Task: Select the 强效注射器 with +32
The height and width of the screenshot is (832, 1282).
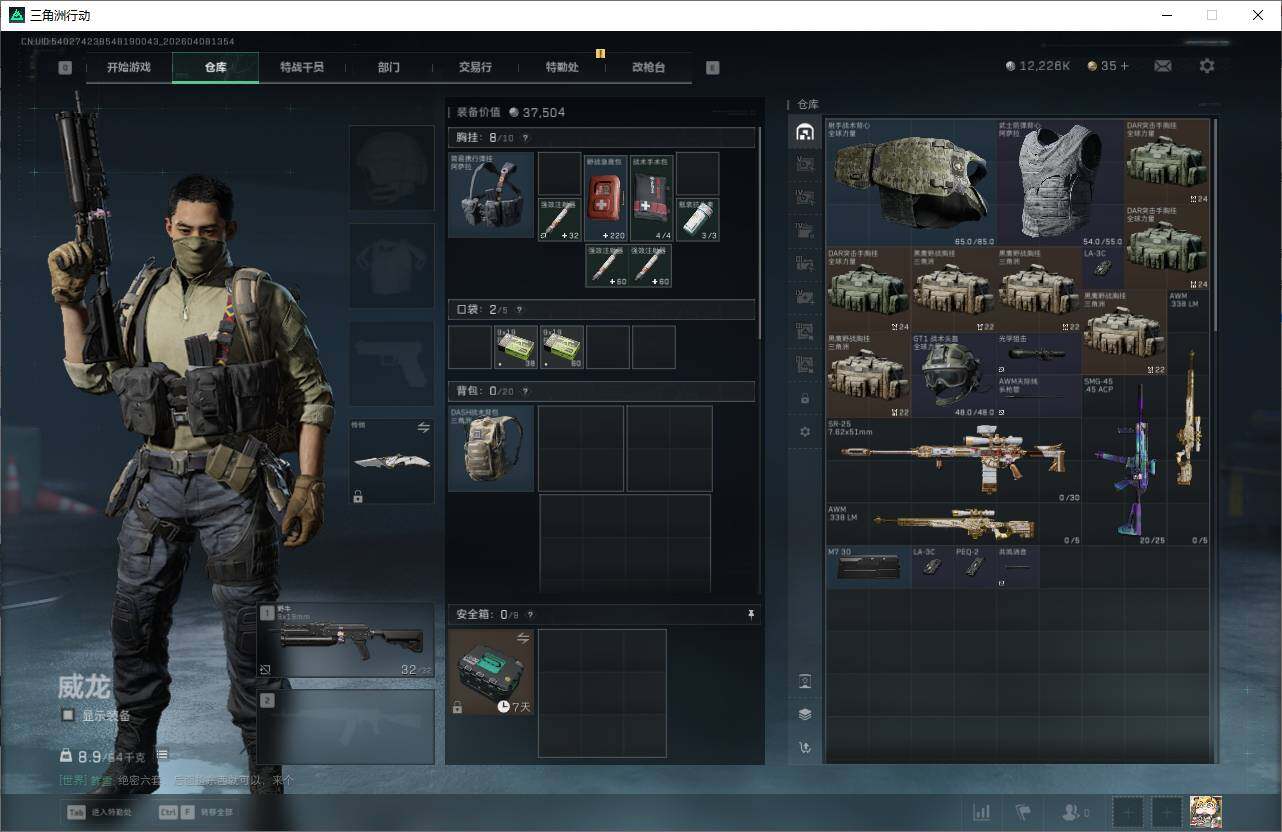Action: pos(559,220)
